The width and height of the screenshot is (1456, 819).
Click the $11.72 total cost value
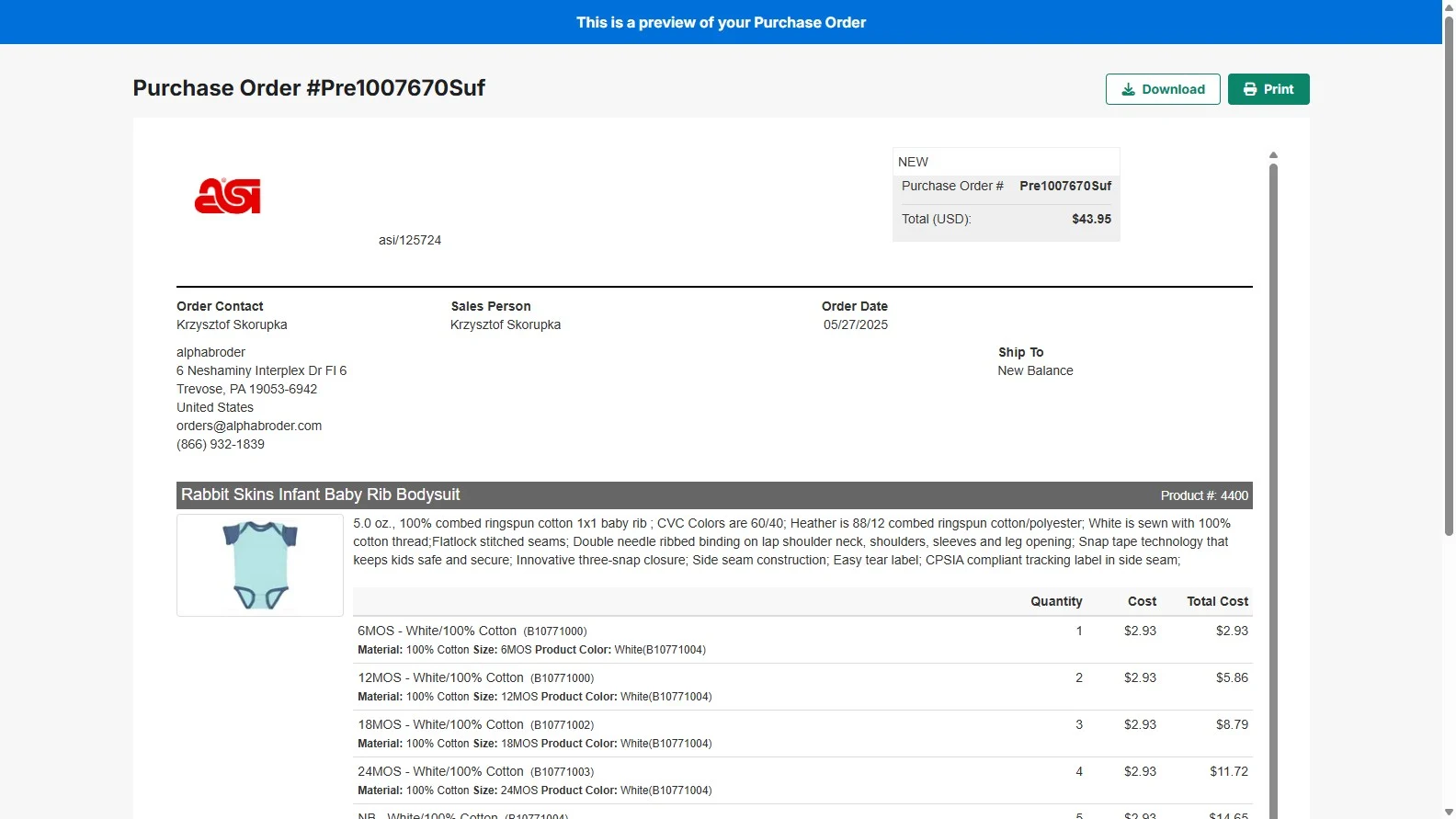tap(1229, 771)
